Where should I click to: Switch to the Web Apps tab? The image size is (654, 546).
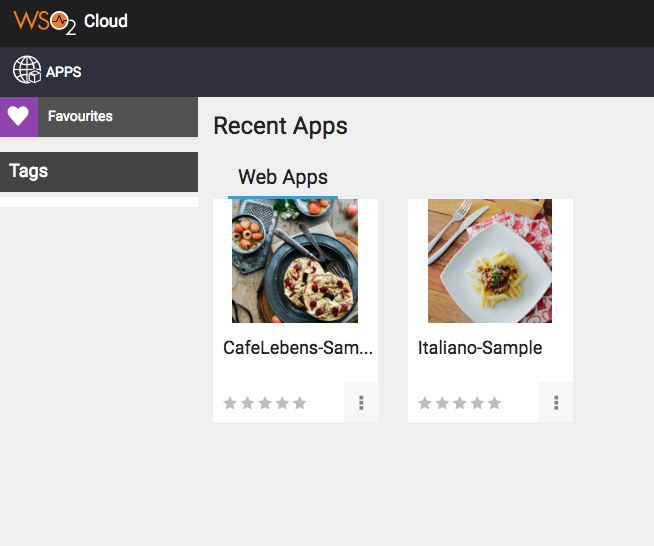283,178
